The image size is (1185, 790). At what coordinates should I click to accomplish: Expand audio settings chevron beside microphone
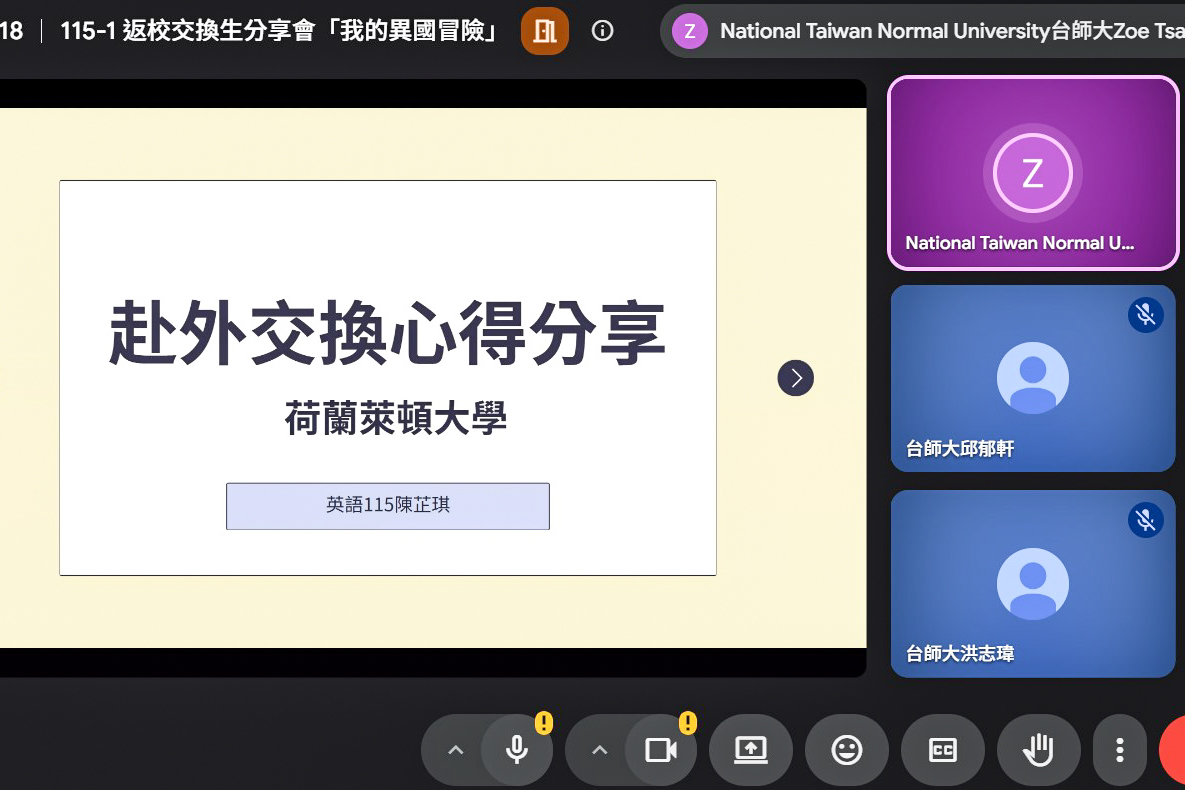(x=456, y=751)
